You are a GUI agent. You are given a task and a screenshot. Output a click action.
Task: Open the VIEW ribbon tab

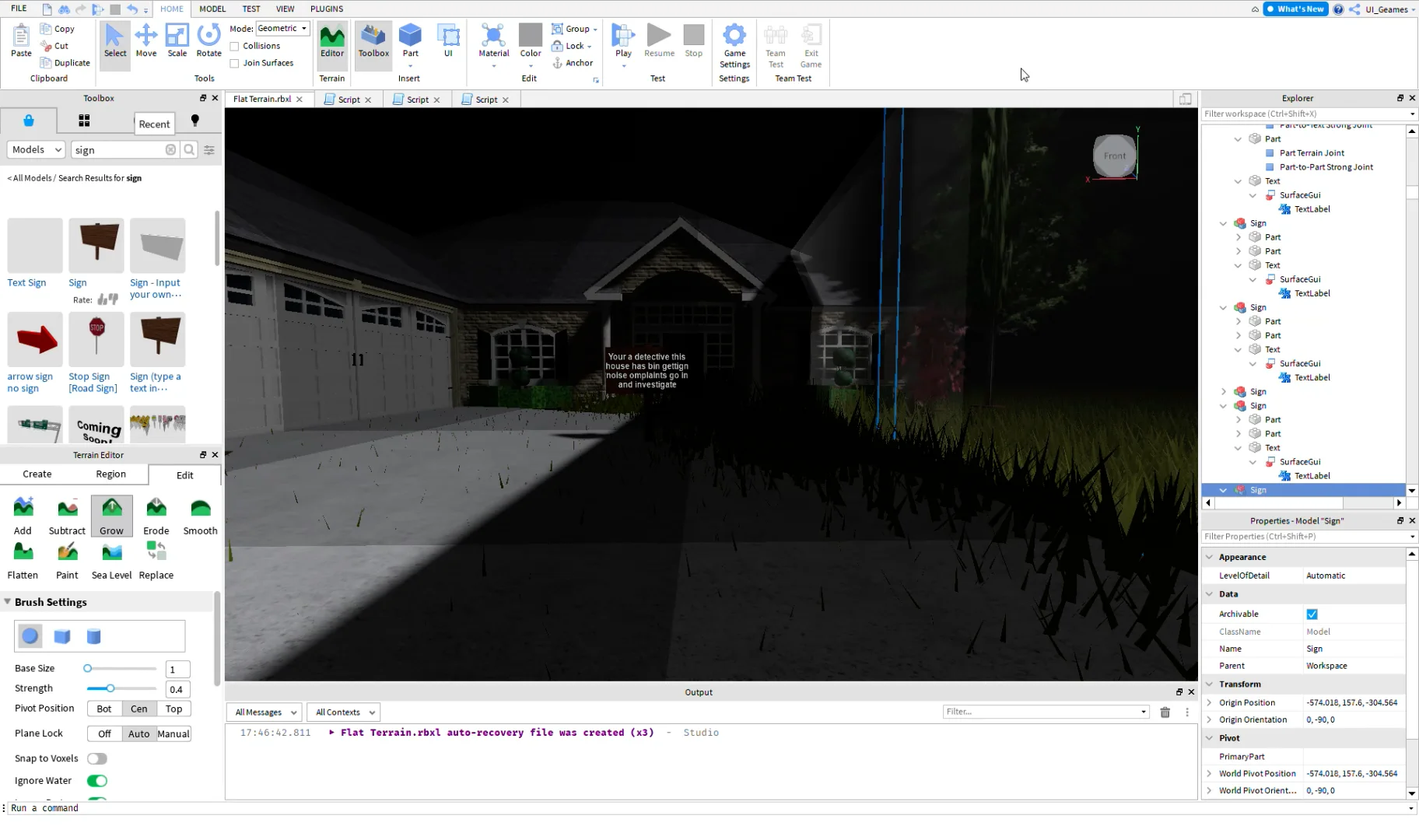[x=285, y=9]
